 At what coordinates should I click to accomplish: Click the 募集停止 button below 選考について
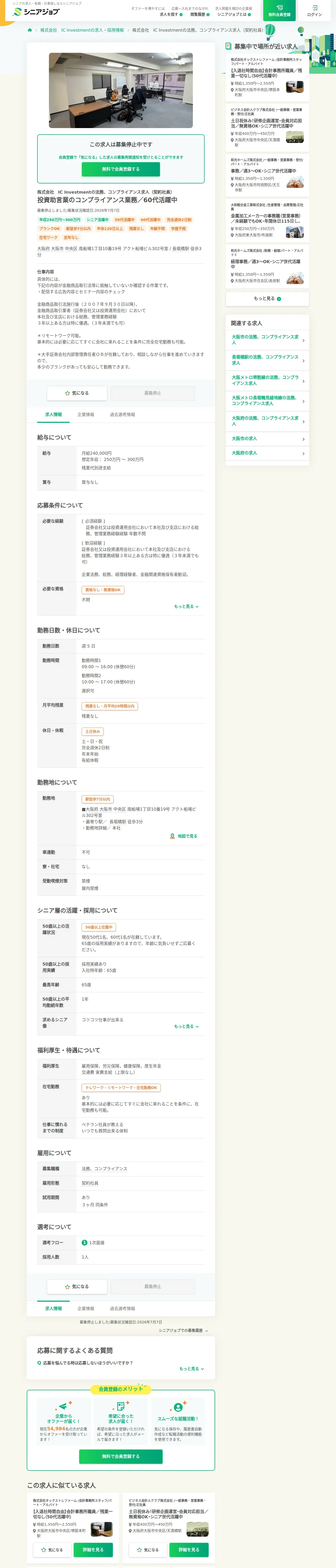(x=153, y=1286)
